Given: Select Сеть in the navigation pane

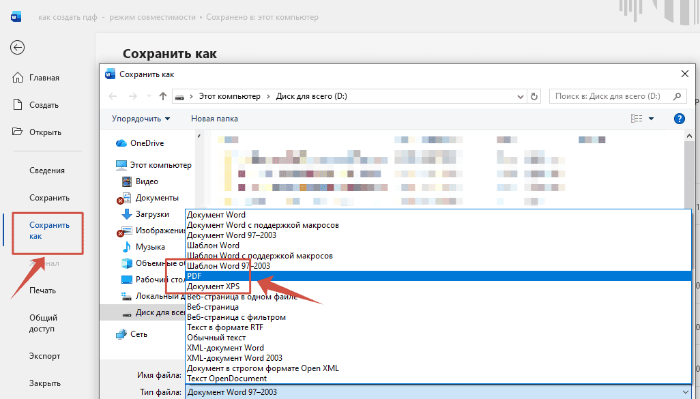Looking at the screenshot, I should [138, 334].
